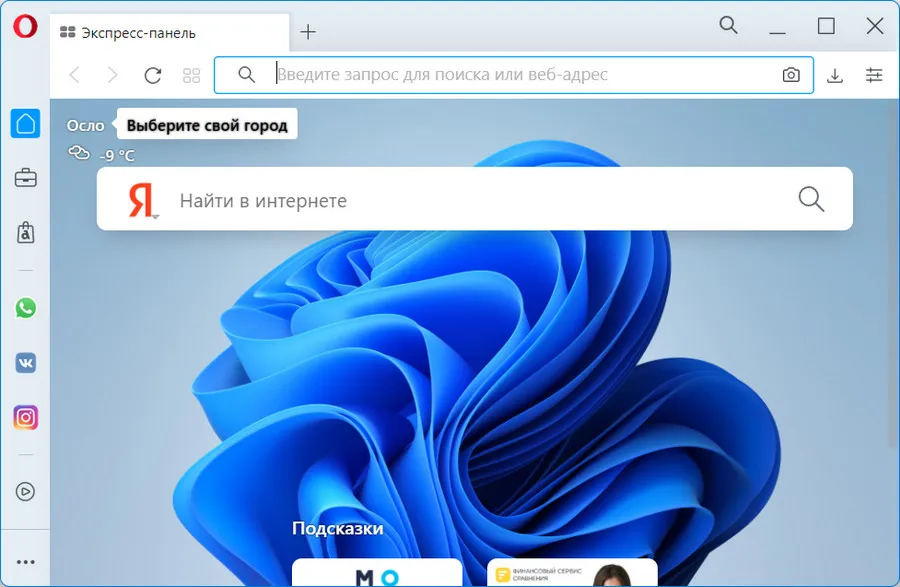Click the Home icon in sidebar
This screenshot has height=587, width=900.
(26, 124)
